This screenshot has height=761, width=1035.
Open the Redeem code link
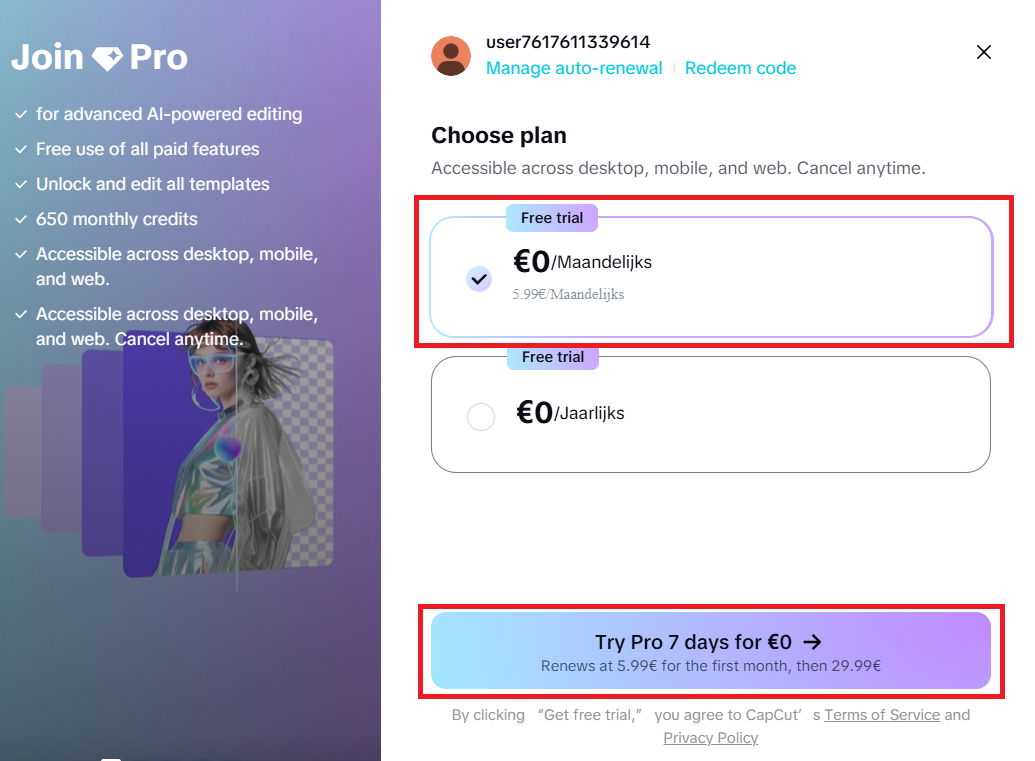point(740,68)
